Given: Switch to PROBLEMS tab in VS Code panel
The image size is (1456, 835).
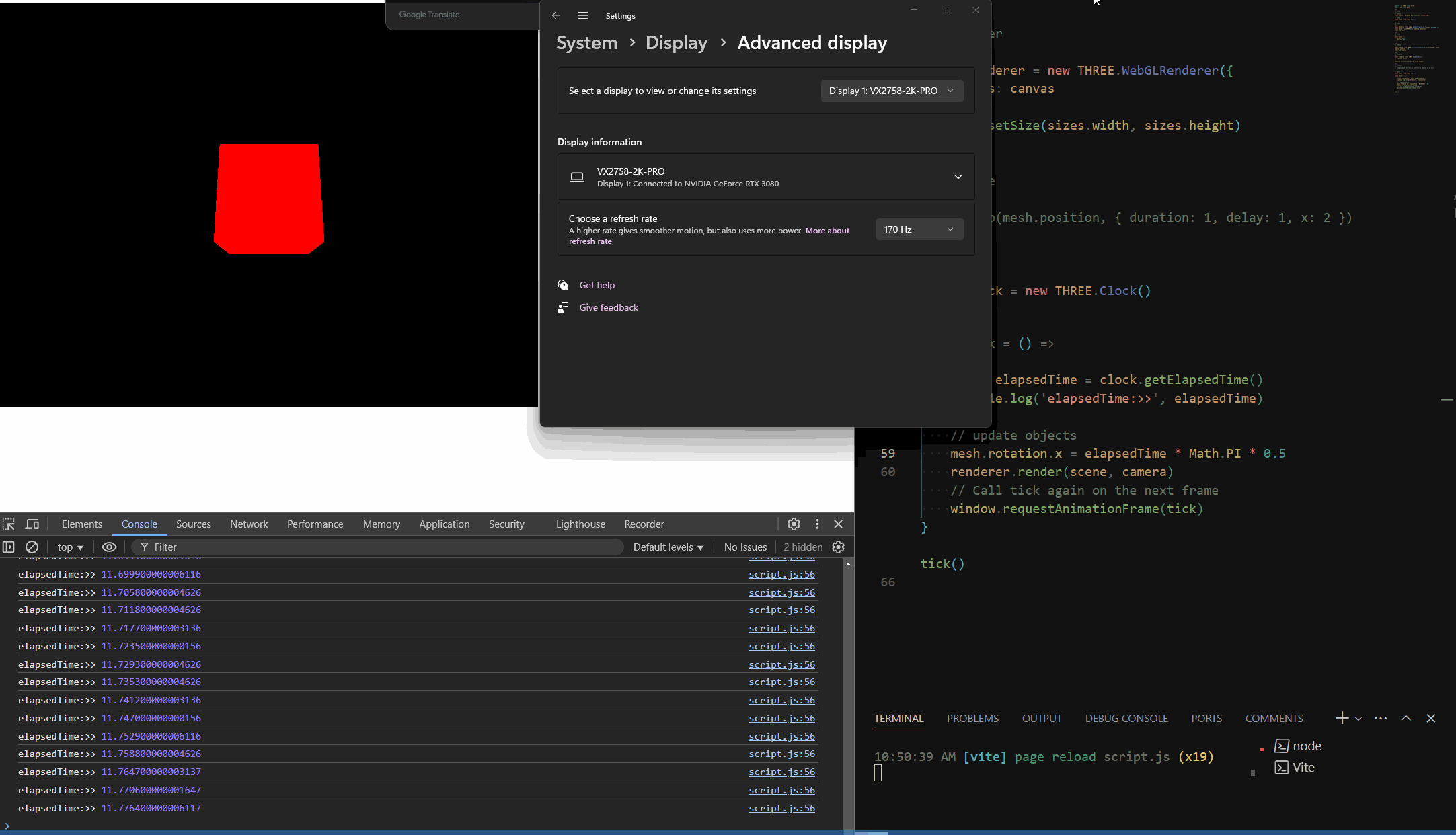Looking at the screenshot, I should coord(972,718).
